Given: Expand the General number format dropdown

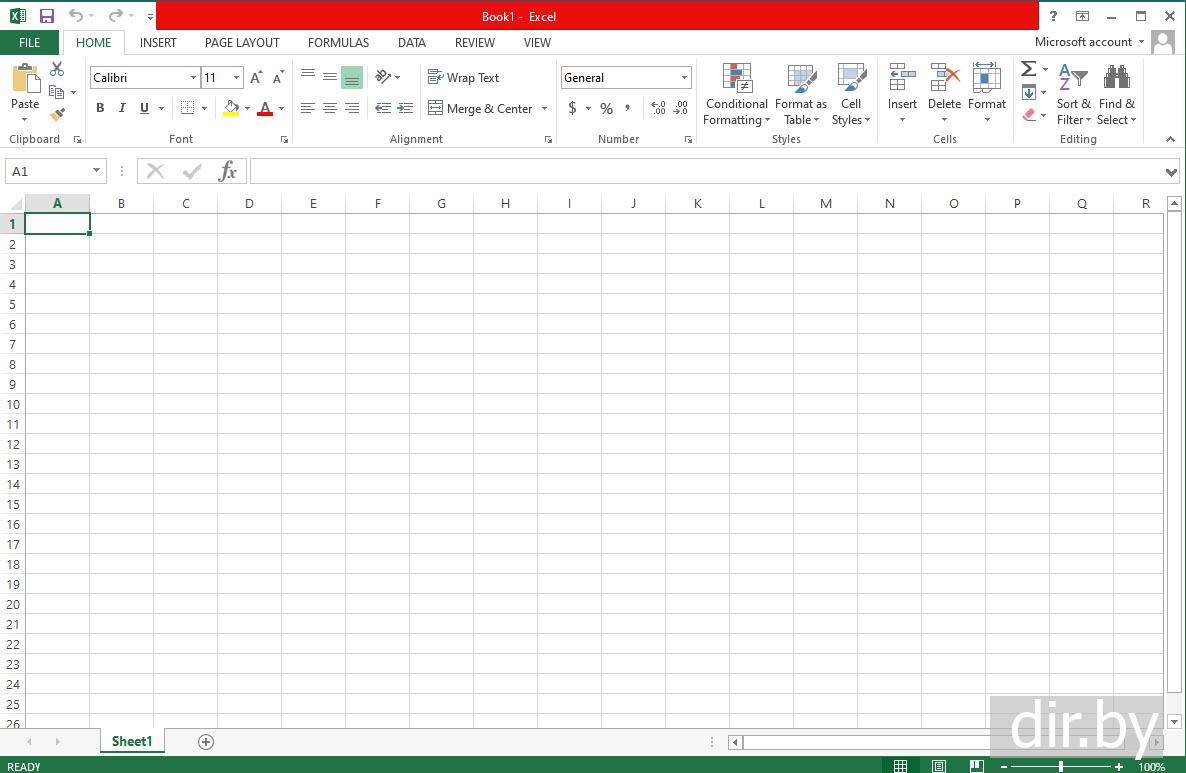Looking at the screenshot, I should 684,78.
